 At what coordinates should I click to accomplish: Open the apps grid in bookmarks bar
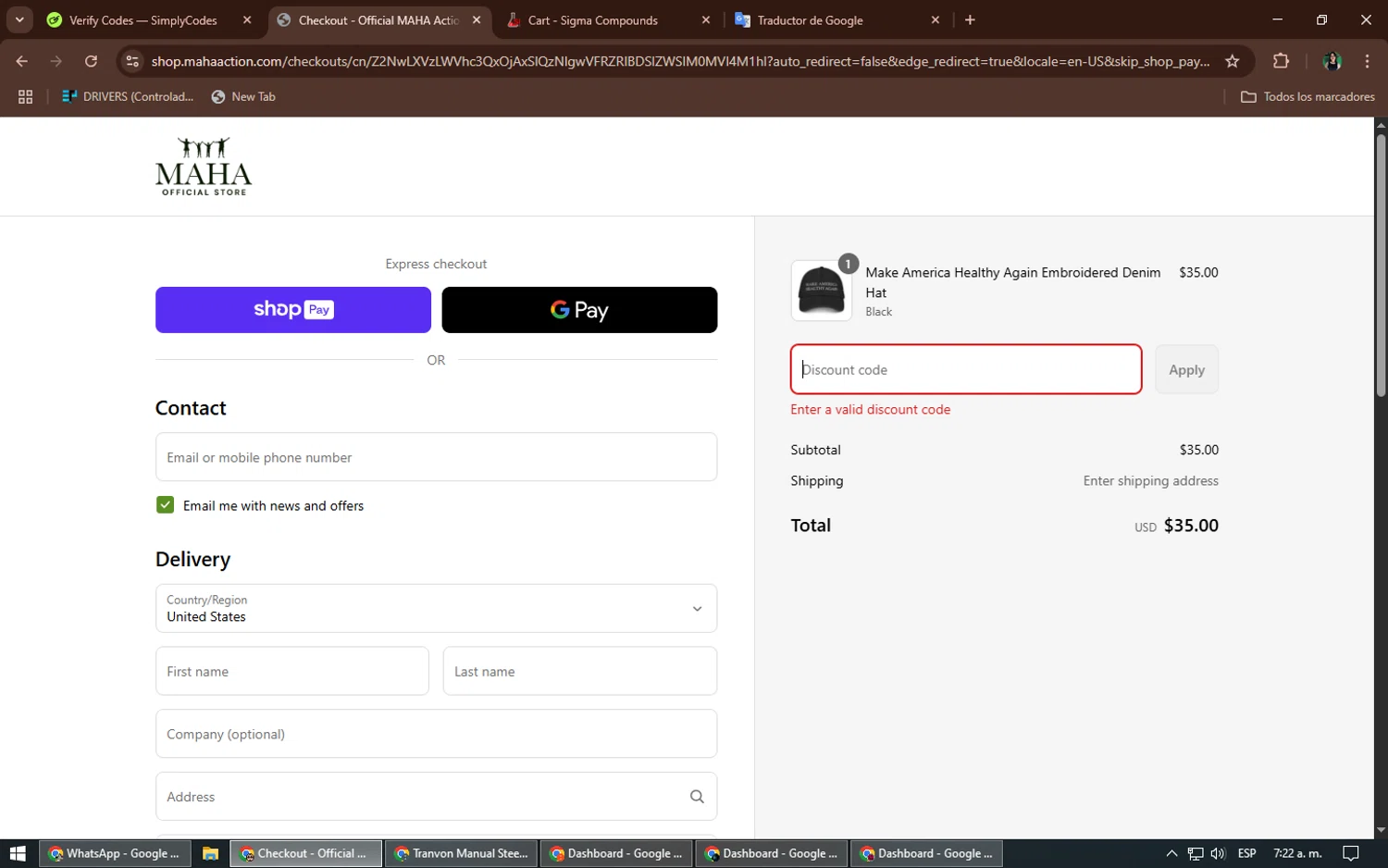tap(26, 96)
